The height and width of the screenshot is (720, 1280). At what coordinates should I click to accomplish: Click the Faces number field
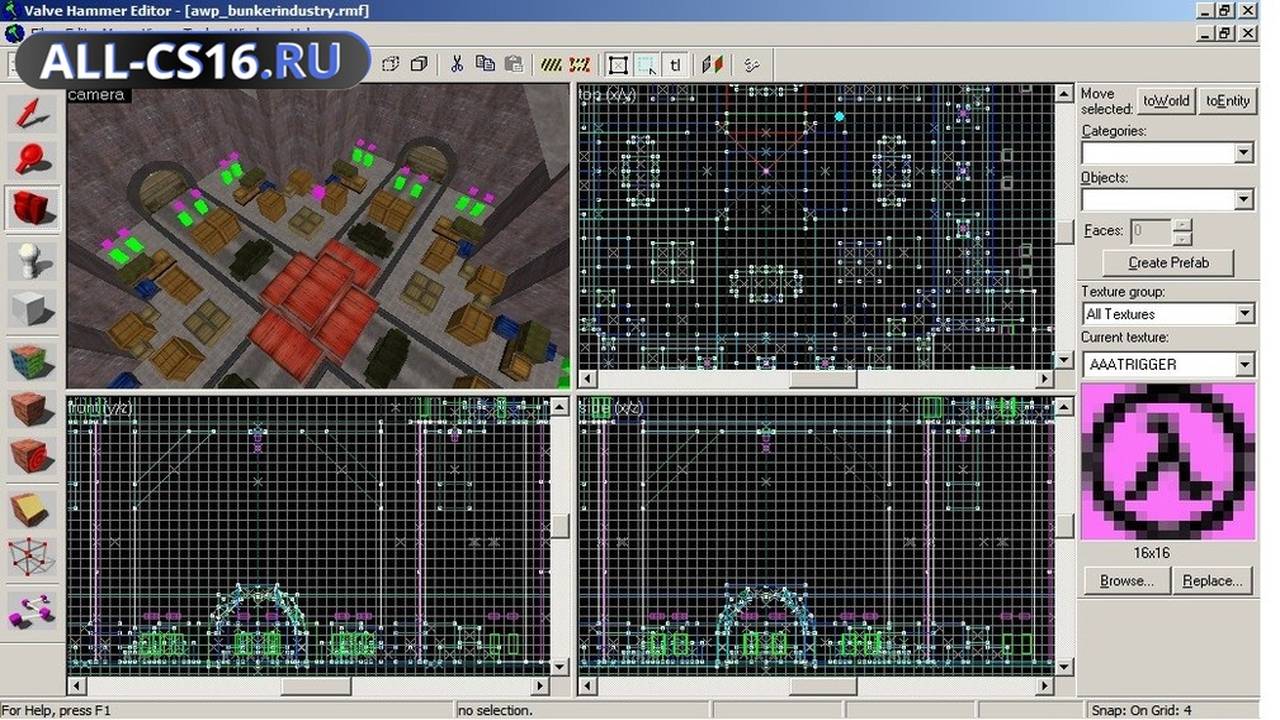pyautogui.click(x=1150, y=232)
